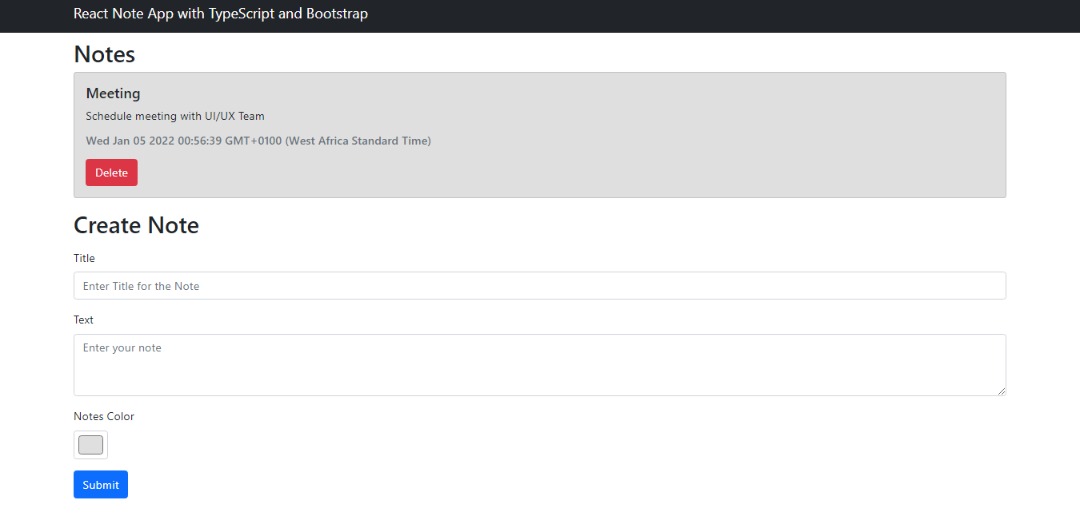Click the Title field label

click(84, 258)
